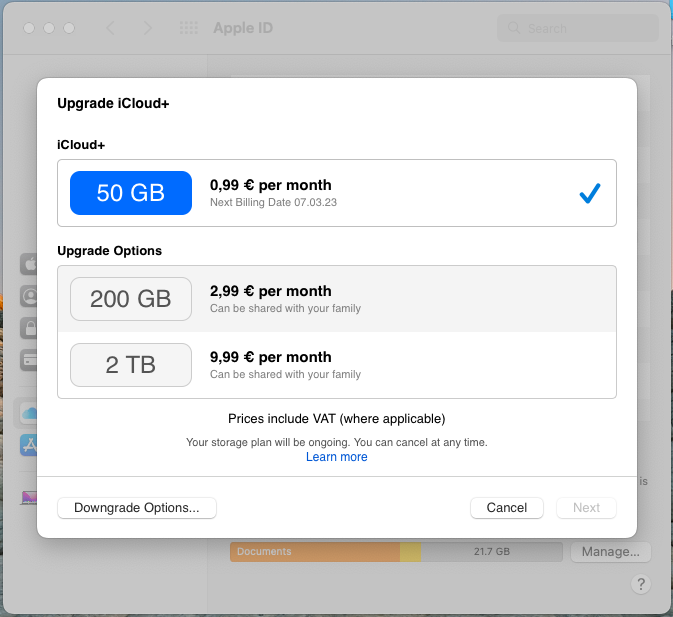Select the MacBook device in sidebar
The width and height of the screenshot is (673, 617).
[29, 498]
